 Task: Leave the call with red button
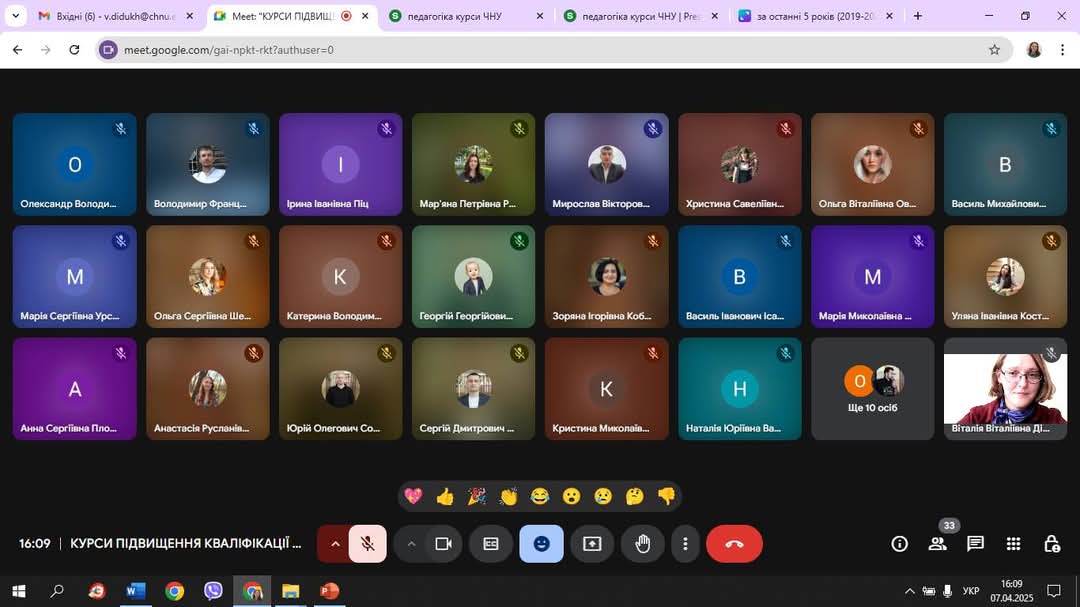[734, 544]
